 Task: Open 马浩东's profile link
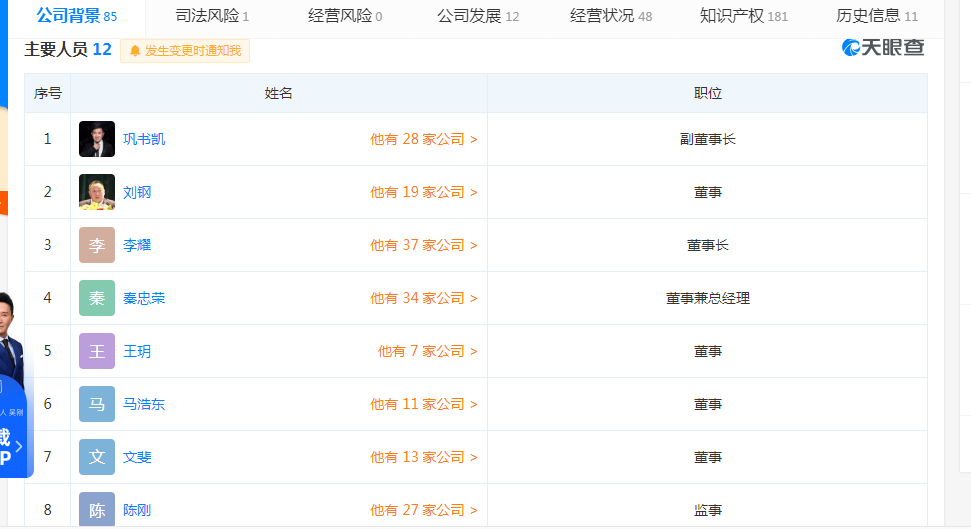[144, 404]
